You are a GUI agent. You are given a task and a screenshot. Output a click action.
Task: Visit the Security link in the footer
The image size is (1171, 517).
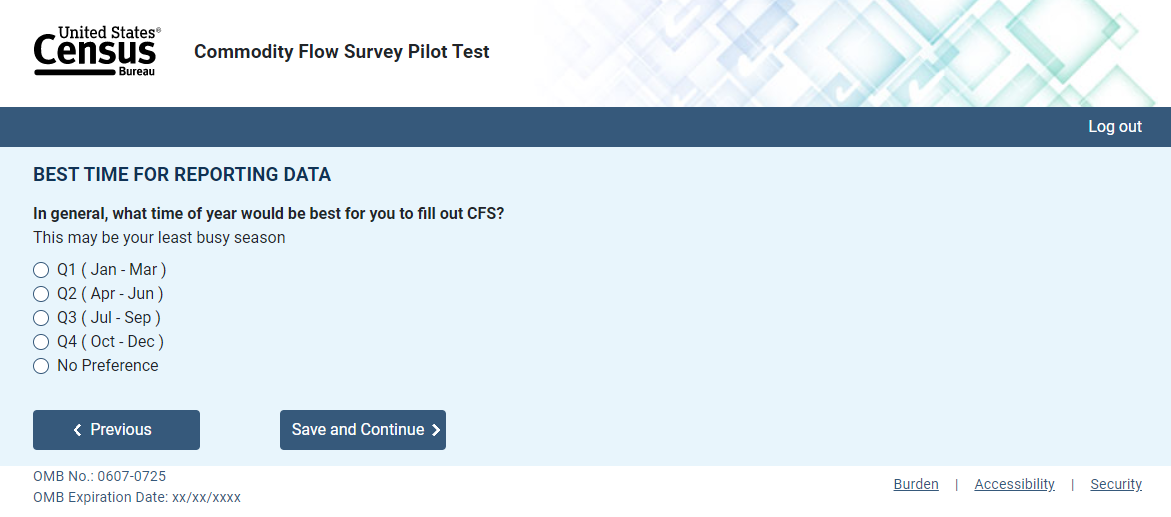[1116, 484]
